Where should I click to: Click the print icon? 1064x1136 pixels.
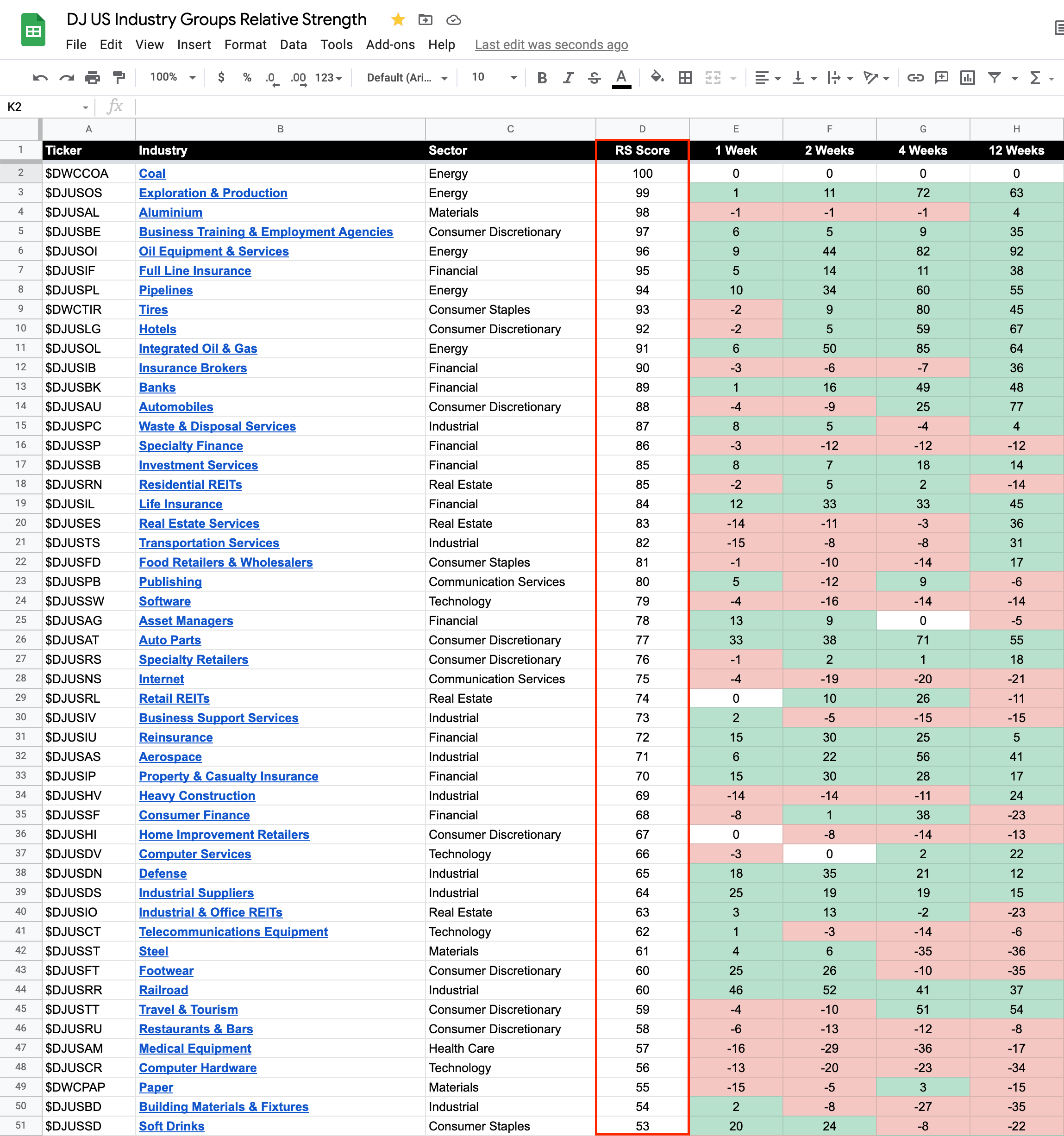tap(93, 78)
